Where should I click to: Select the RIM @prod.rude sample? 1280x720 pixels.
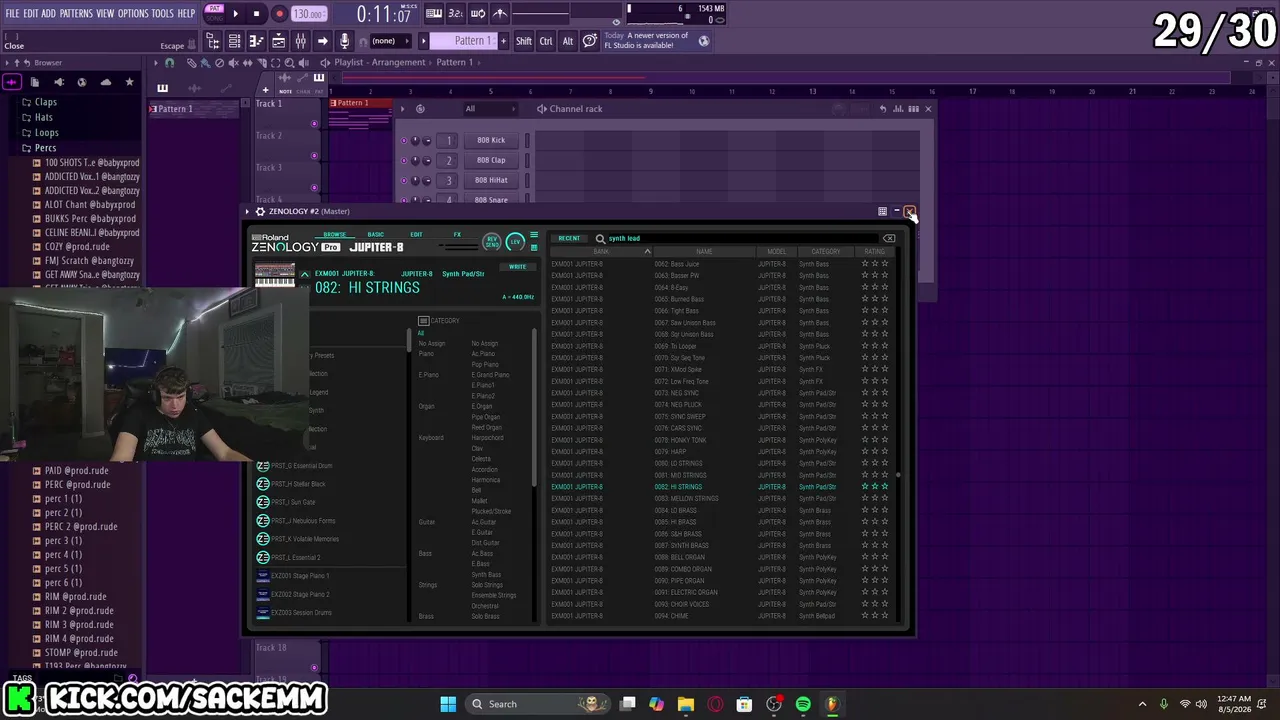[x=75, y=596]
